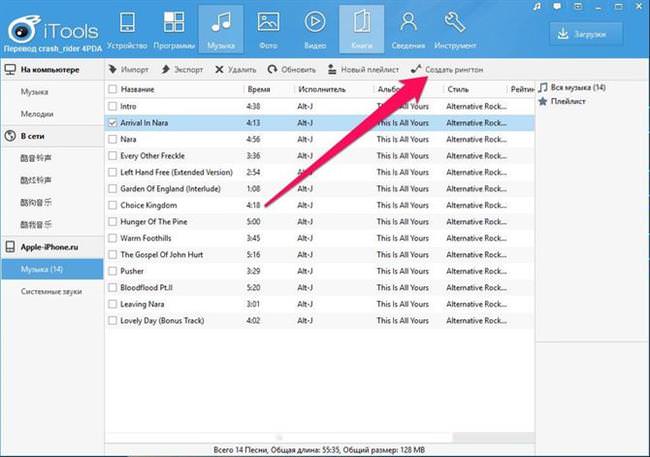This screenshot has height=457, width=650.
Task: Check the Hunger Of The Pine checkbox
Action: coord(112,222)
